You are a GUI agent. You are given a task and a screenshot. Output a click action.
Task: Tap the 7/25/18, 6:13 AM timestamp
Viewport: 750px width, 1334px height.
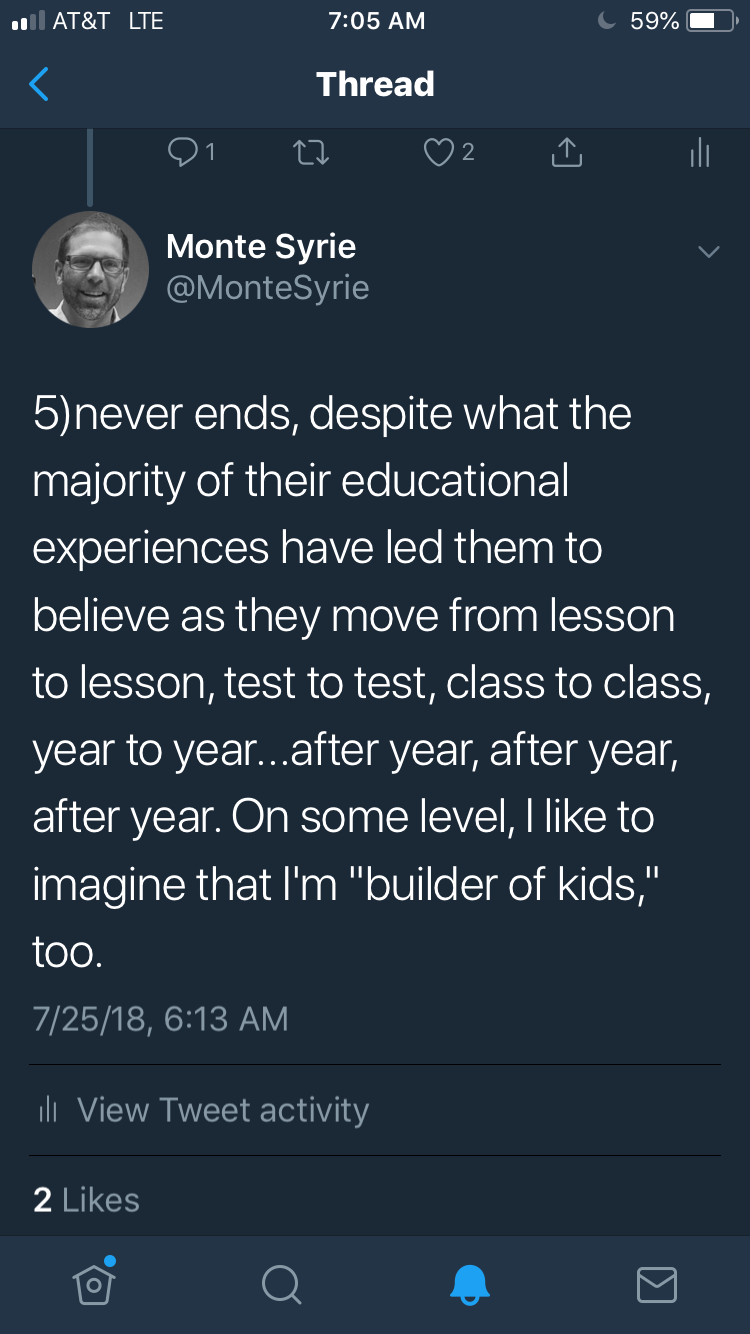coord(160,1018)
